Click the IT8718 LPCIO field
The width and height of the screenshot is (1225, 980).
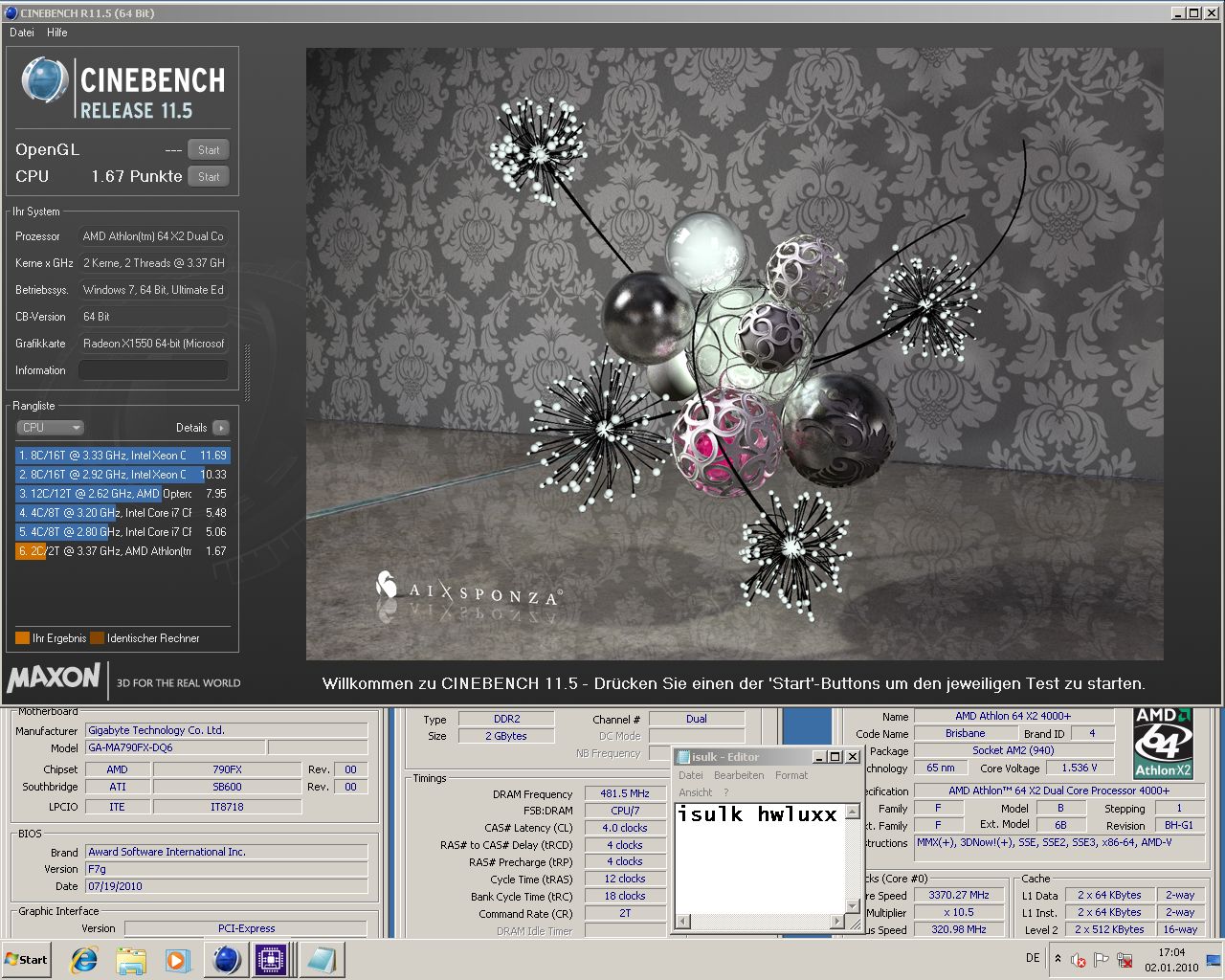227,807
